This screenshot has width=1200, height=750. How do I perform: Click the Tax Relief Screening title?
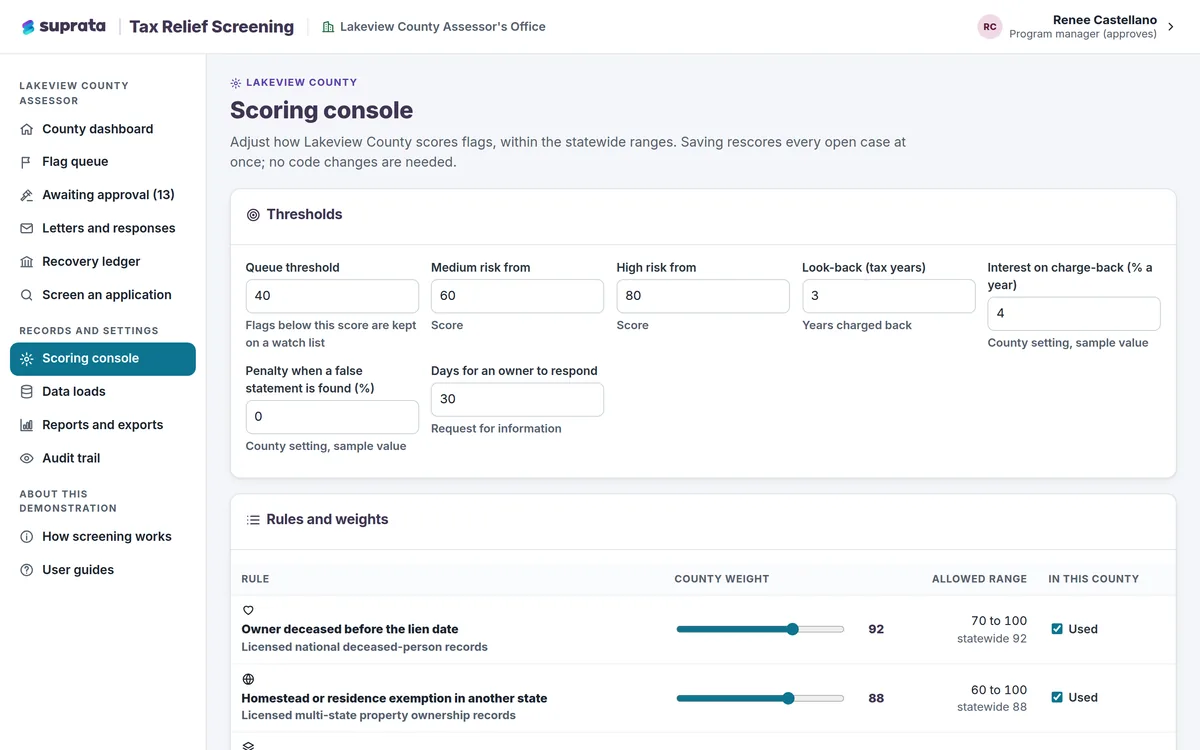pyautogui.click(x=212, y=27)
